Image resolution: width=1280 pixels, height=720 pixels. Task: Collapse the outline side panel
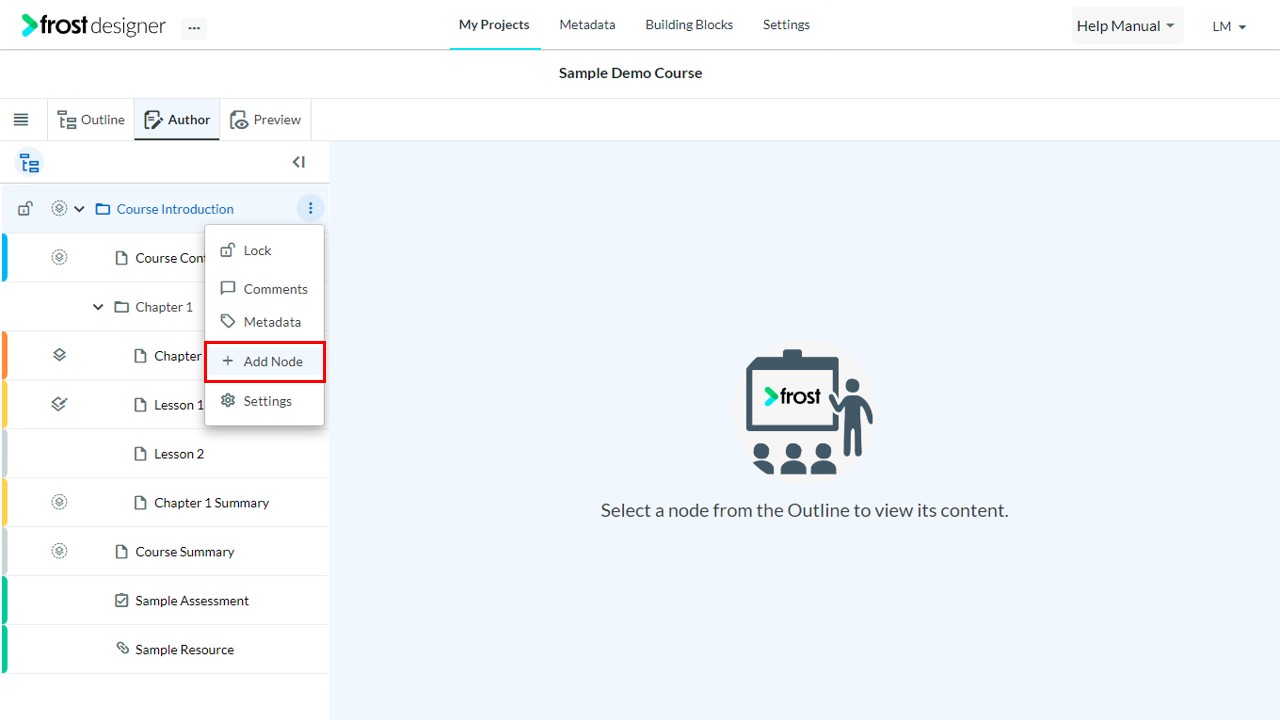298,162
